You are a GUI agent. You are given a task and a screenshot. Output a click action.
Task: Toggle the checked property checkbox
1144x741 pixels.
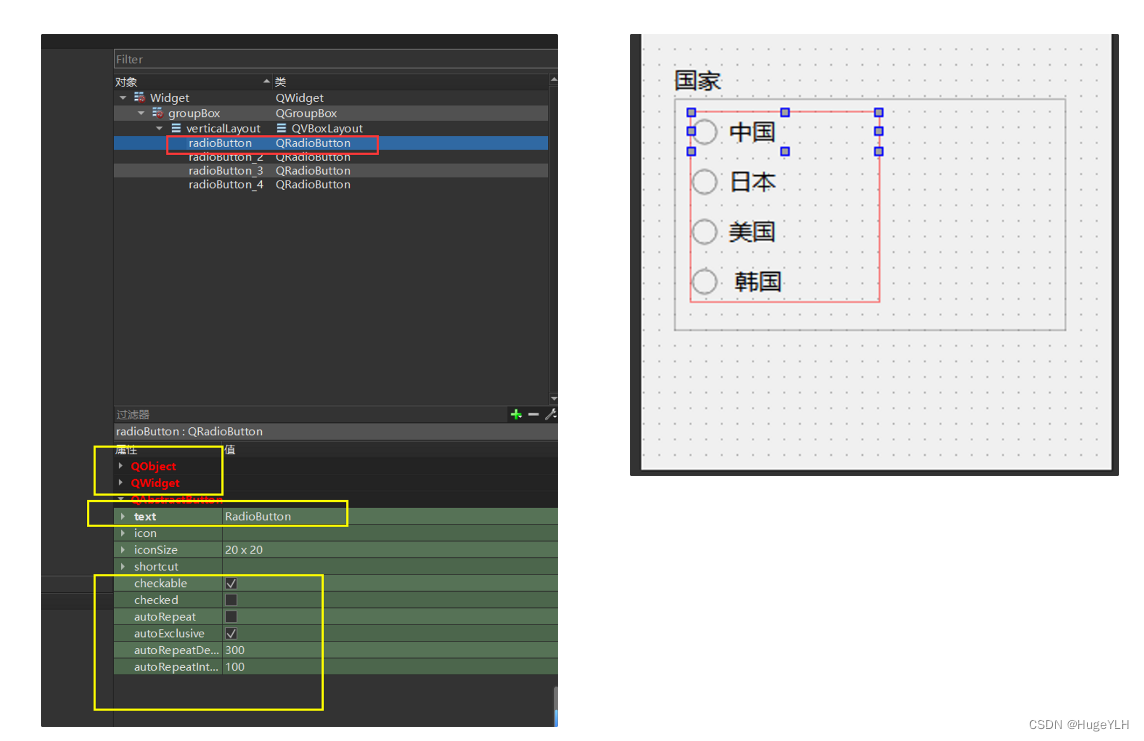tap(231, 600)
